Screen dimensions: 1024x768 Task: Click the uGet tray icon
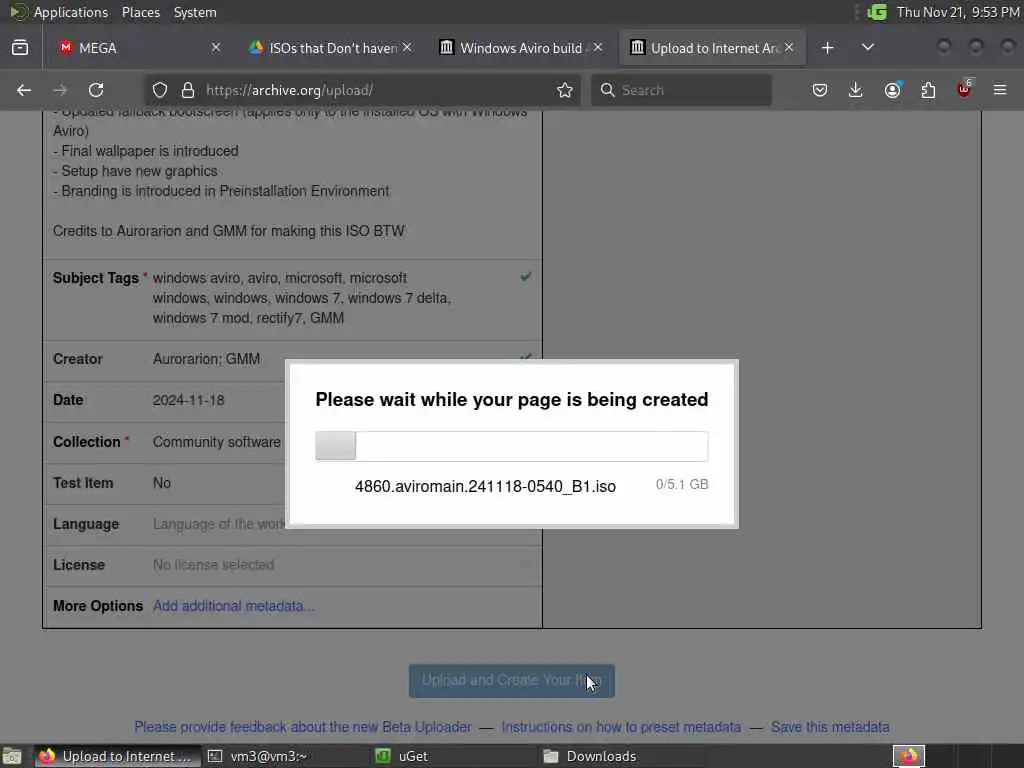click(877, 12)
